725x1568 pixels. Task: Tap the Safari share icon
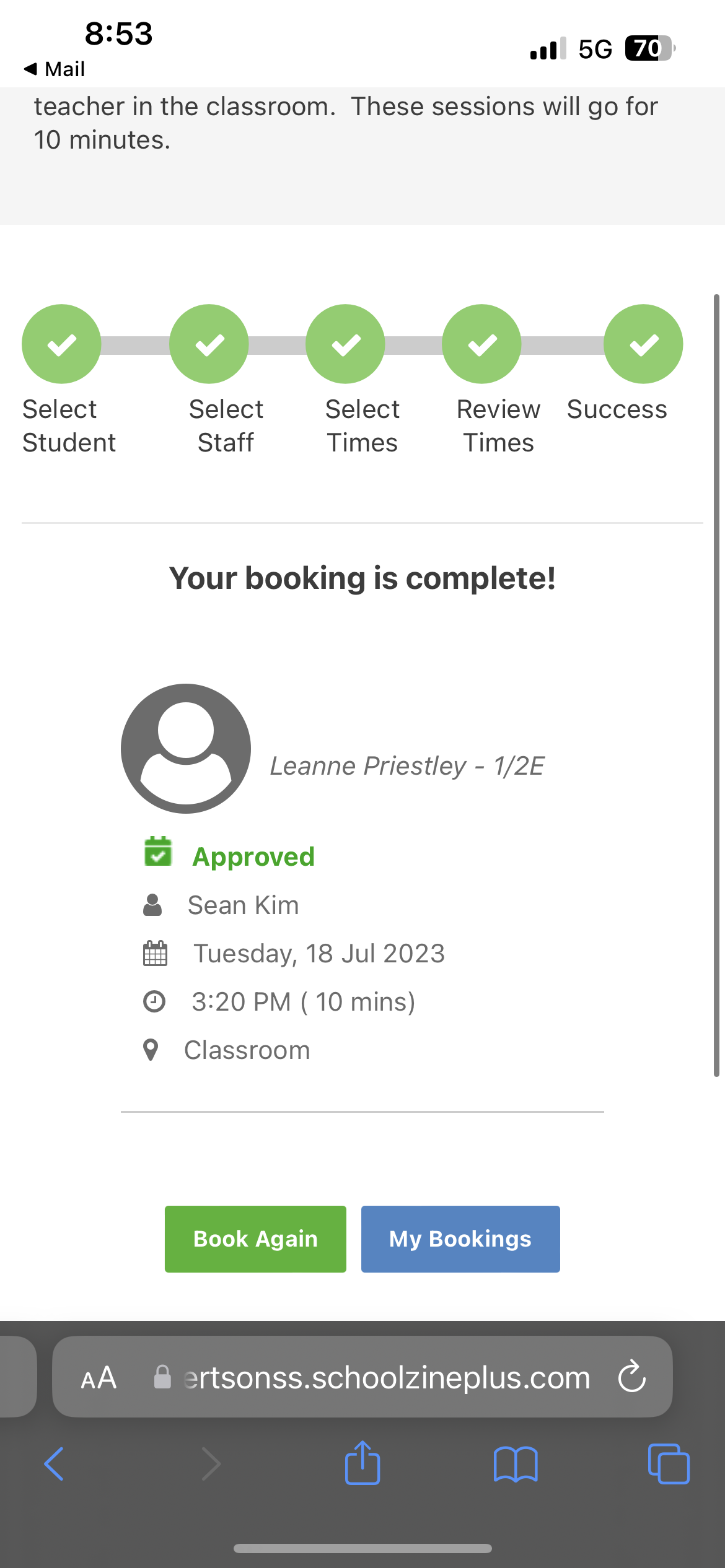click(x=362, y=1463)
